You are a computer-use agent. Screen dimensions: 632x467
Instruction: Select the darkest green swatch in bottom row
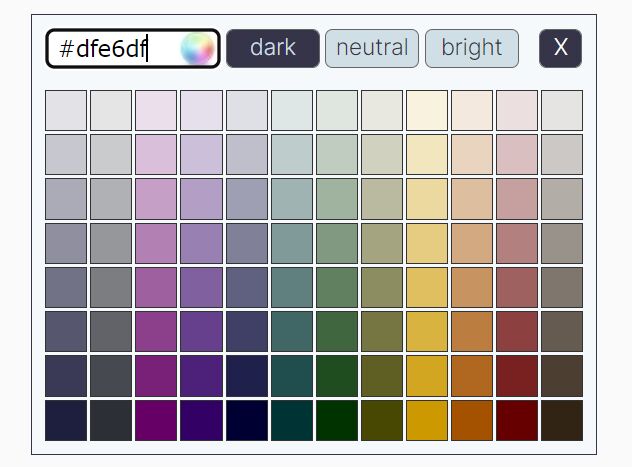(x=337, y=420)
